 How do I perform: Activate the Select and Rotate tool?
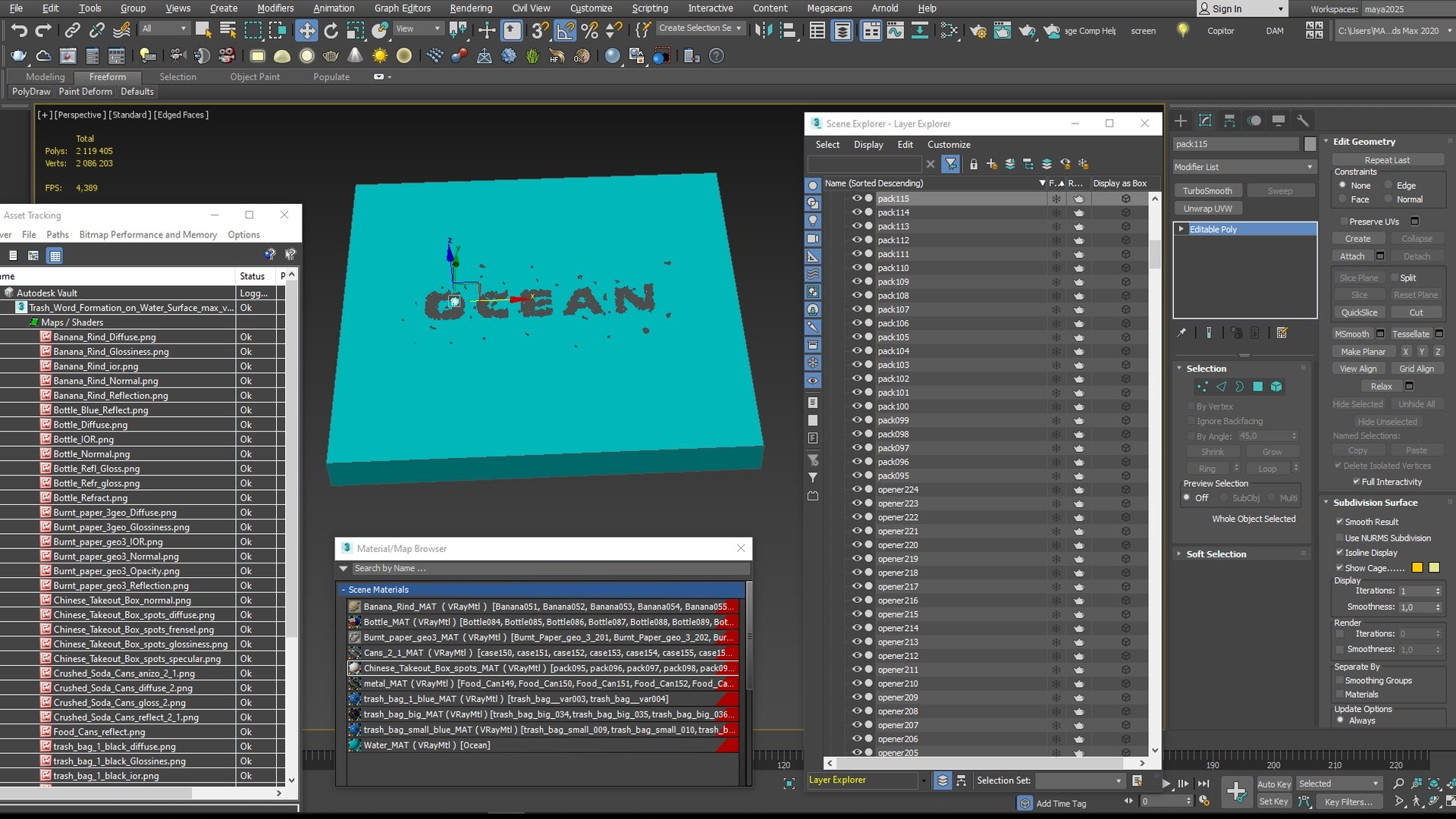[331, 30]
